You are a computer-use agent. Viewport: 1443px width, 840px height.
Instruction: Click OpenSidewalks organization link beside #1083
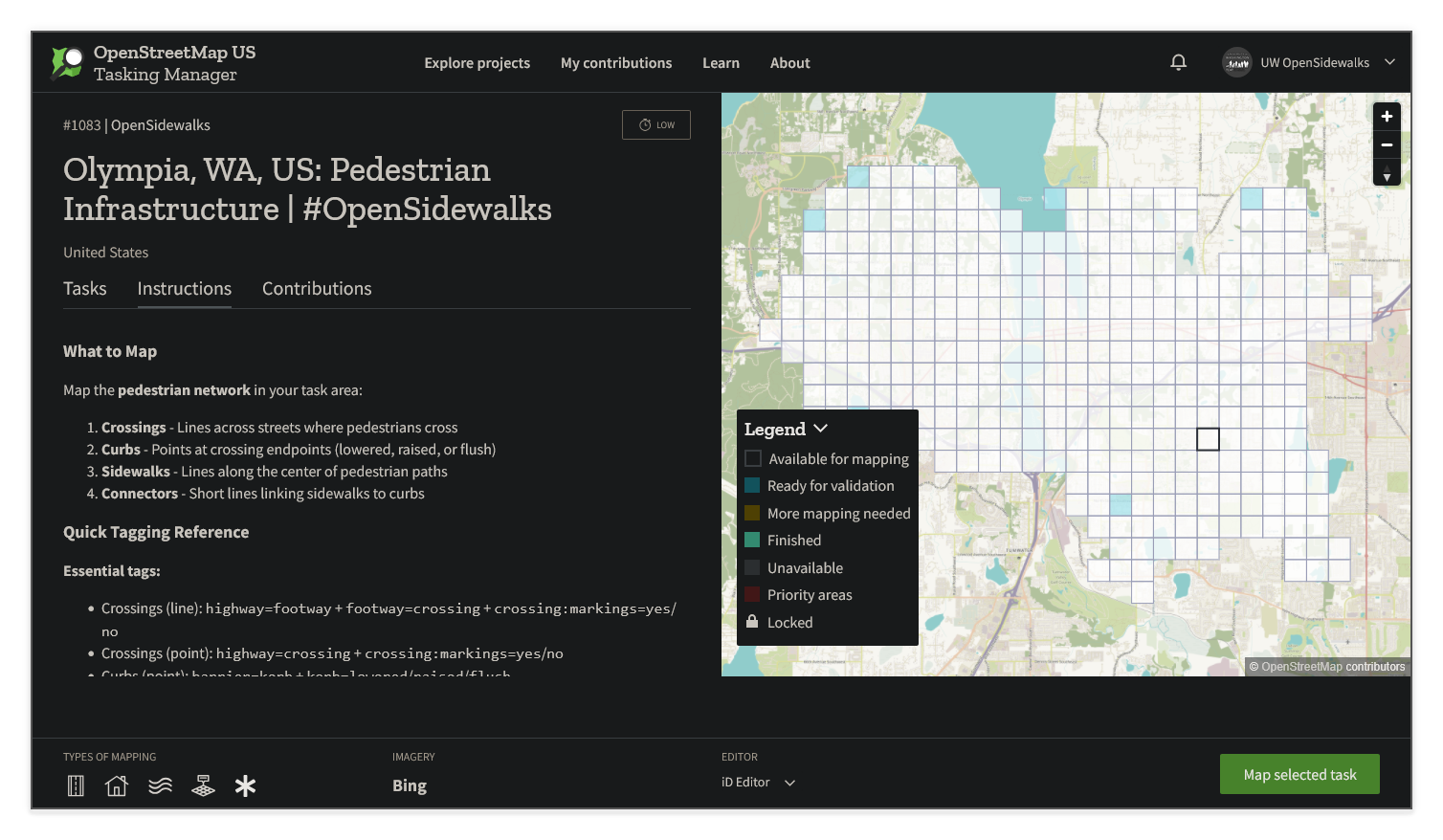(161, 125)
